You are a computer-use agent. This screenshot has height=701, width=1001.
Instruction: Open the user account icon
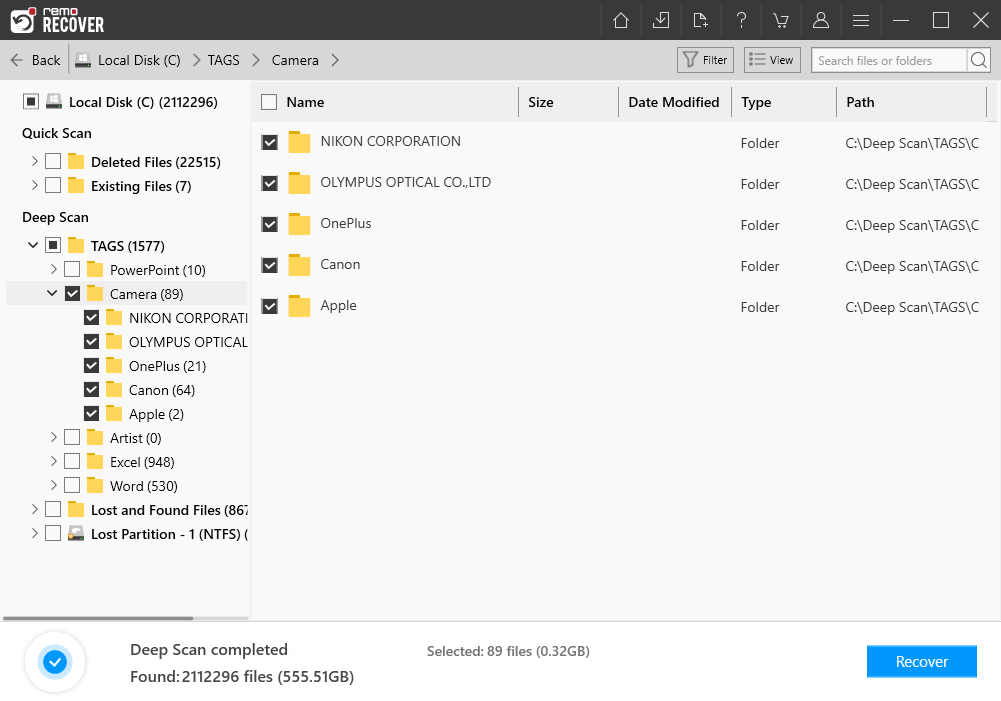pos(820,20)
